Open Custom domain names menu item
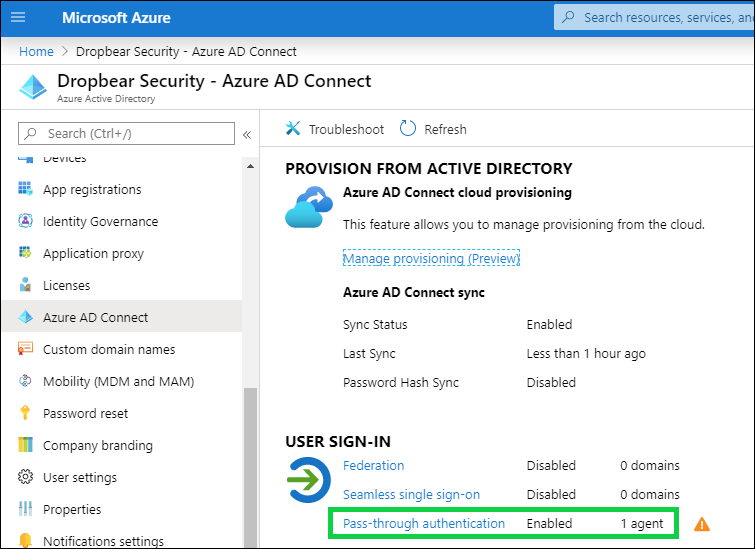This screenshot has height=549, width=755. point(121,349)
